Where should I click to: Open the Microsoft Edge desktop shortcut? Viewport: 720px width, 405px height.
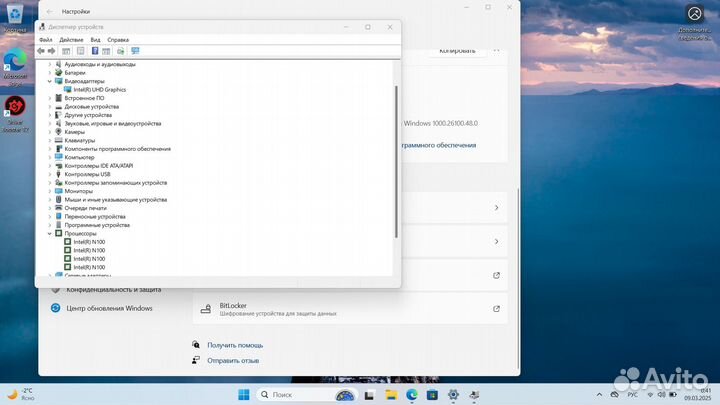(15, 67)
